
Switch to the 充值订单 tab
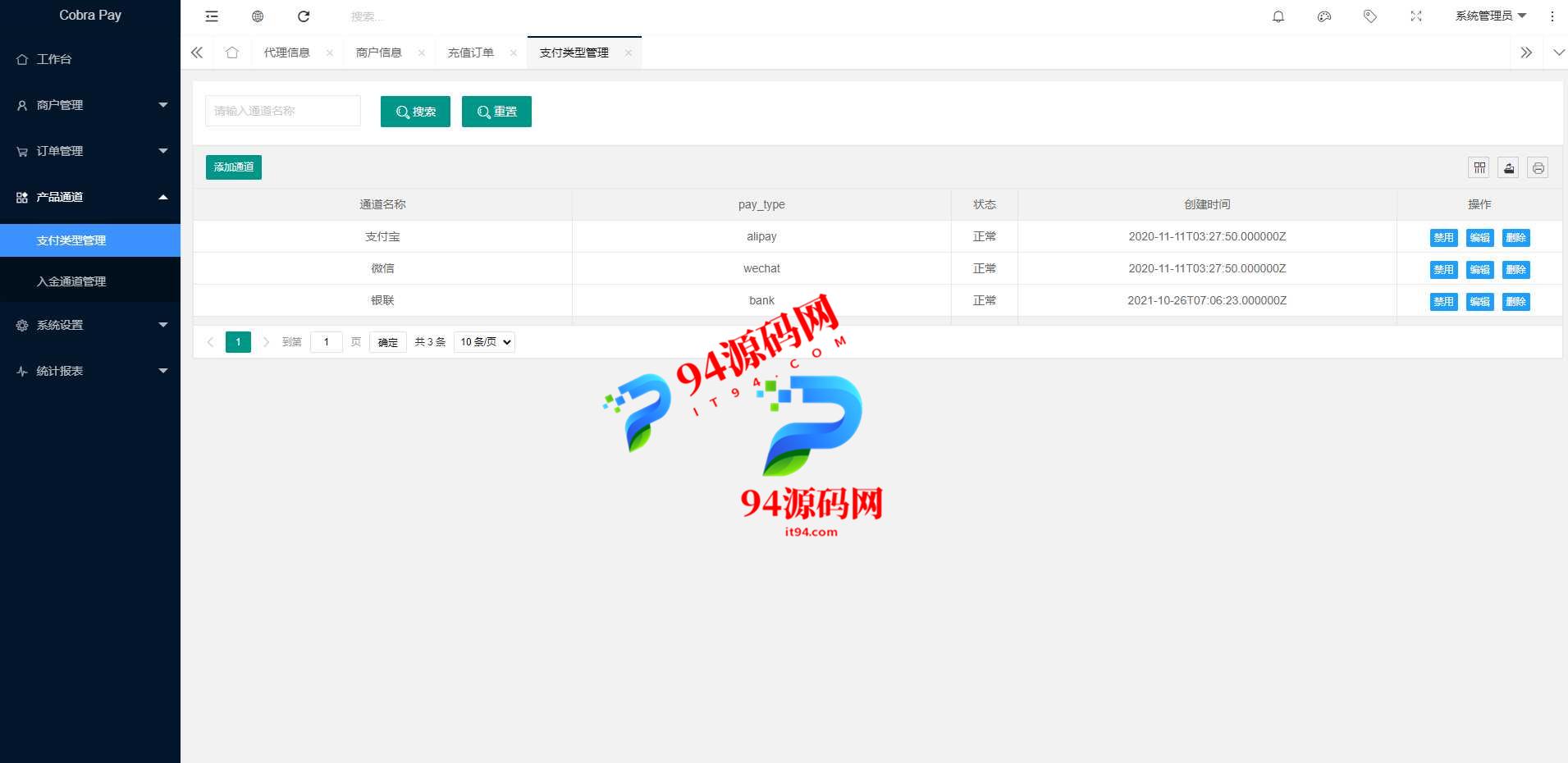(x=470, y=53)
